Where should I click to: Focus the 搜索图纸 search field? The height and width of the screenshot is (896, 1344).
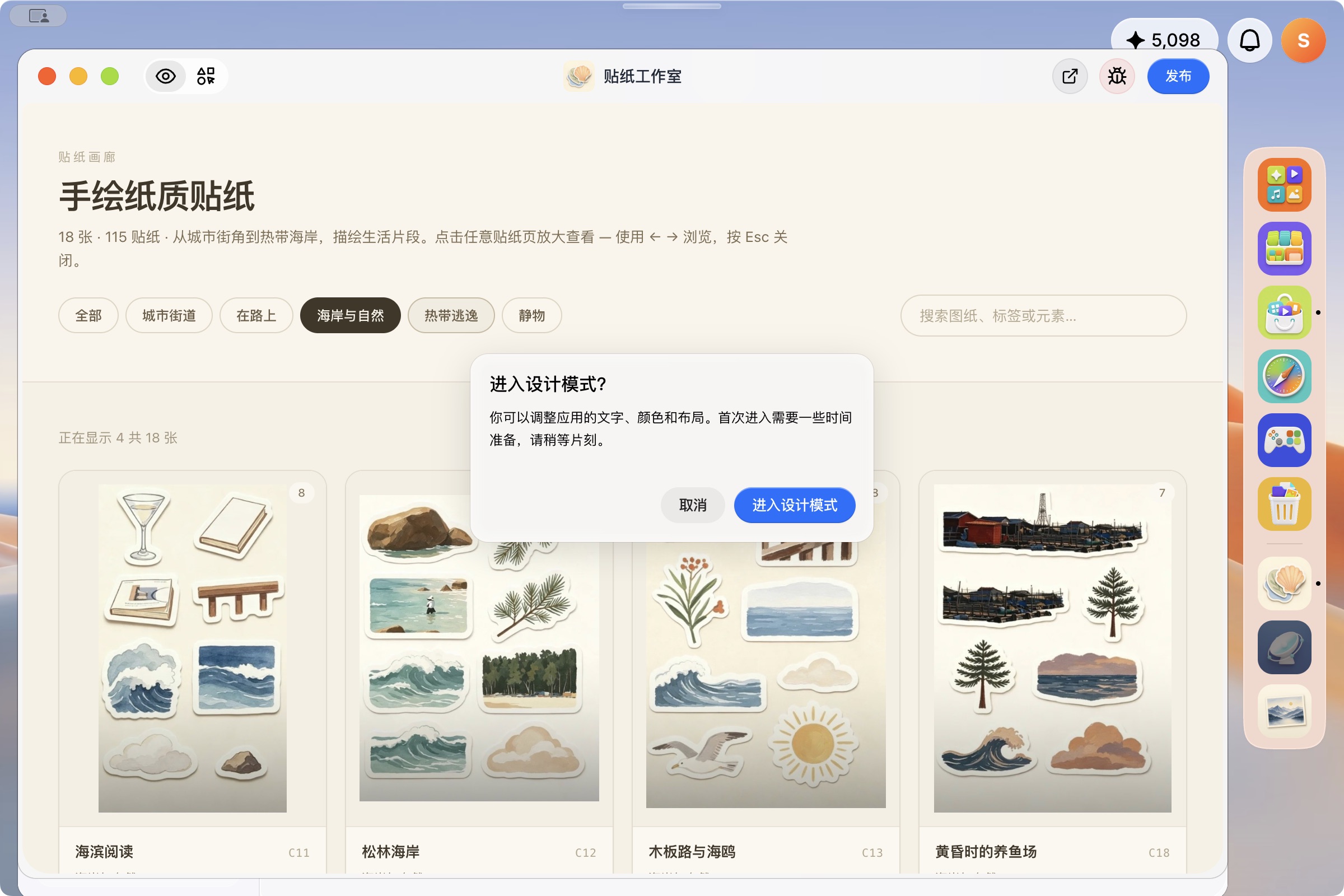[1043, 315]
